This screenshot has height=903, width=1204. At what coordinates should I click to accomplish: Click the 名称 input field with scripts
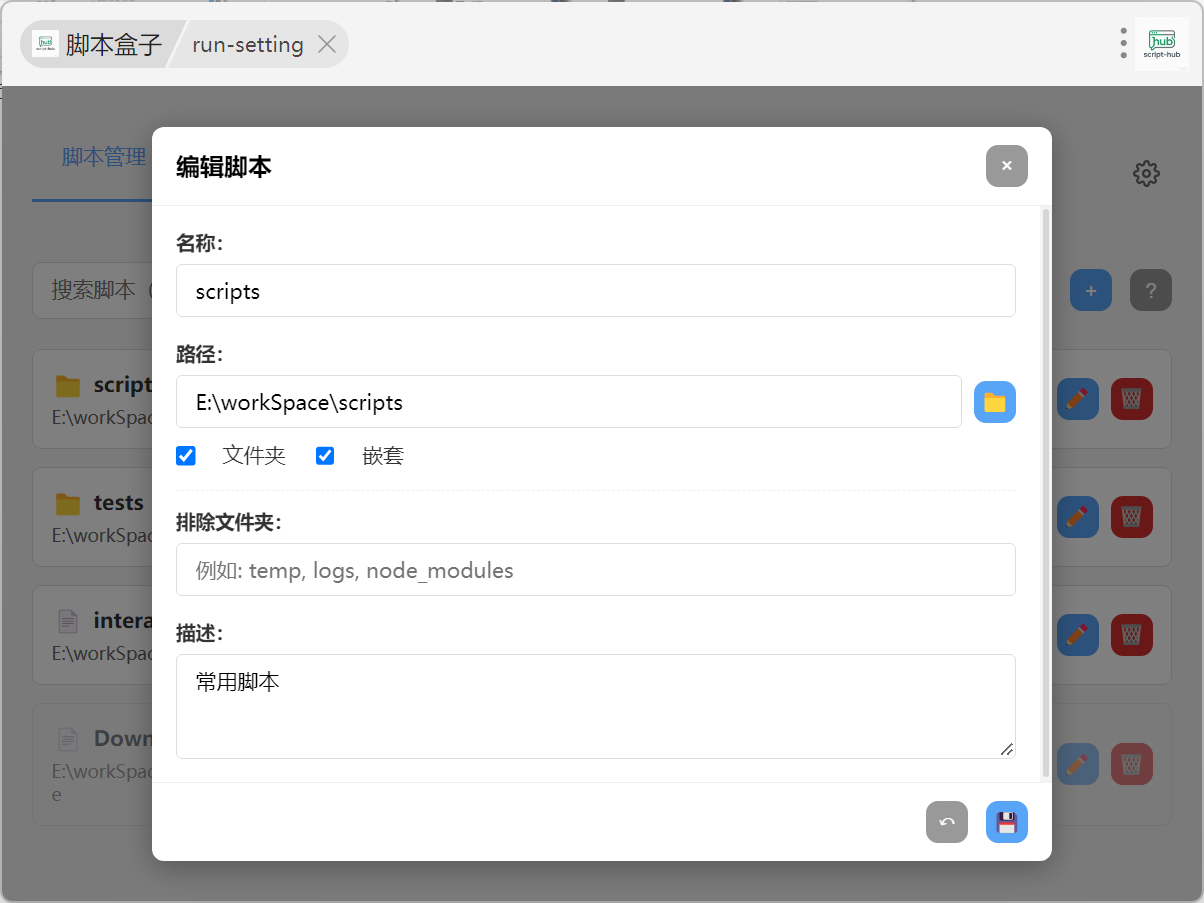[595, 291]
